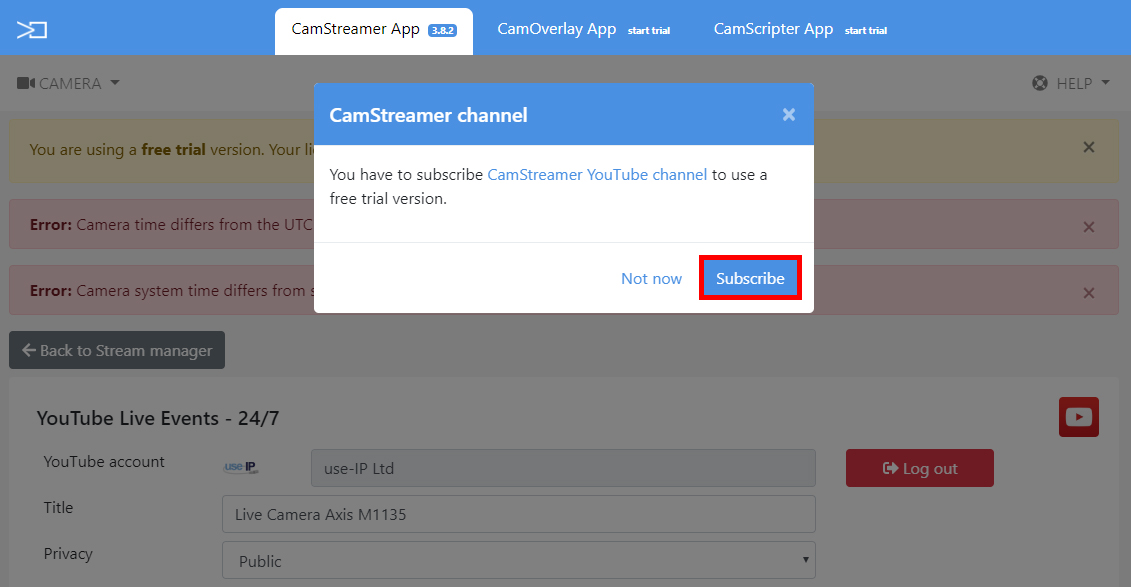This screenshot has height=587, width=1131.
Task: Open the Privacy dropdown set to Public
Action: 518,561
